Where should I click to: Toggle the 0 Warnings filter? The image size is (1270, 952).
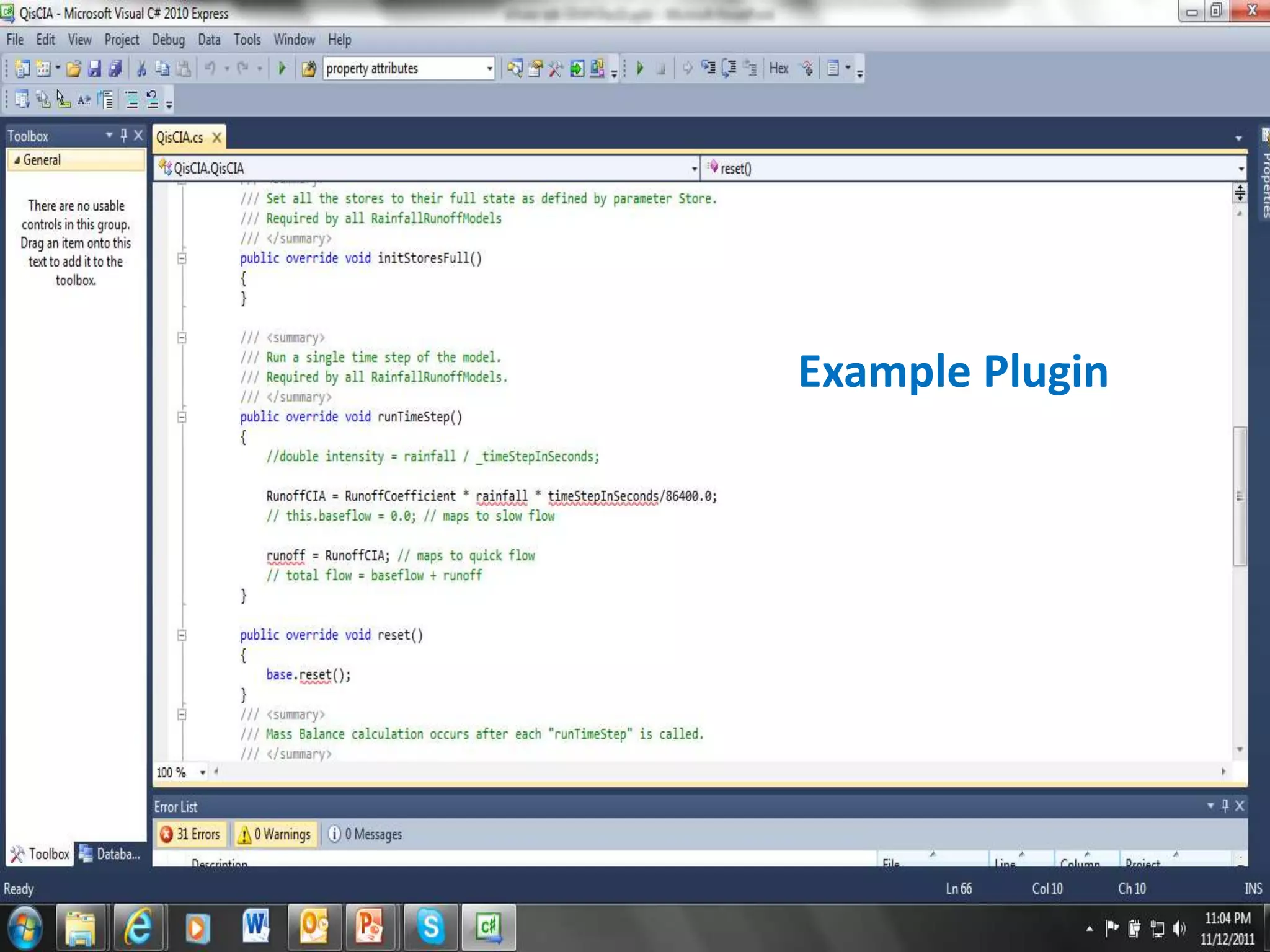(x=274, y=834)
